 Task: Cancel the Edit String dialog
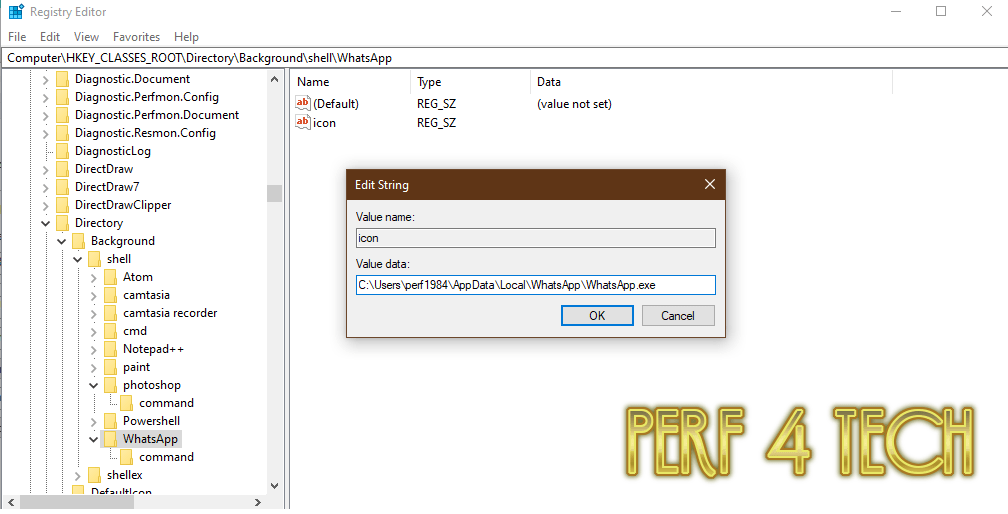pyautogui.click(x=678, y=315)
